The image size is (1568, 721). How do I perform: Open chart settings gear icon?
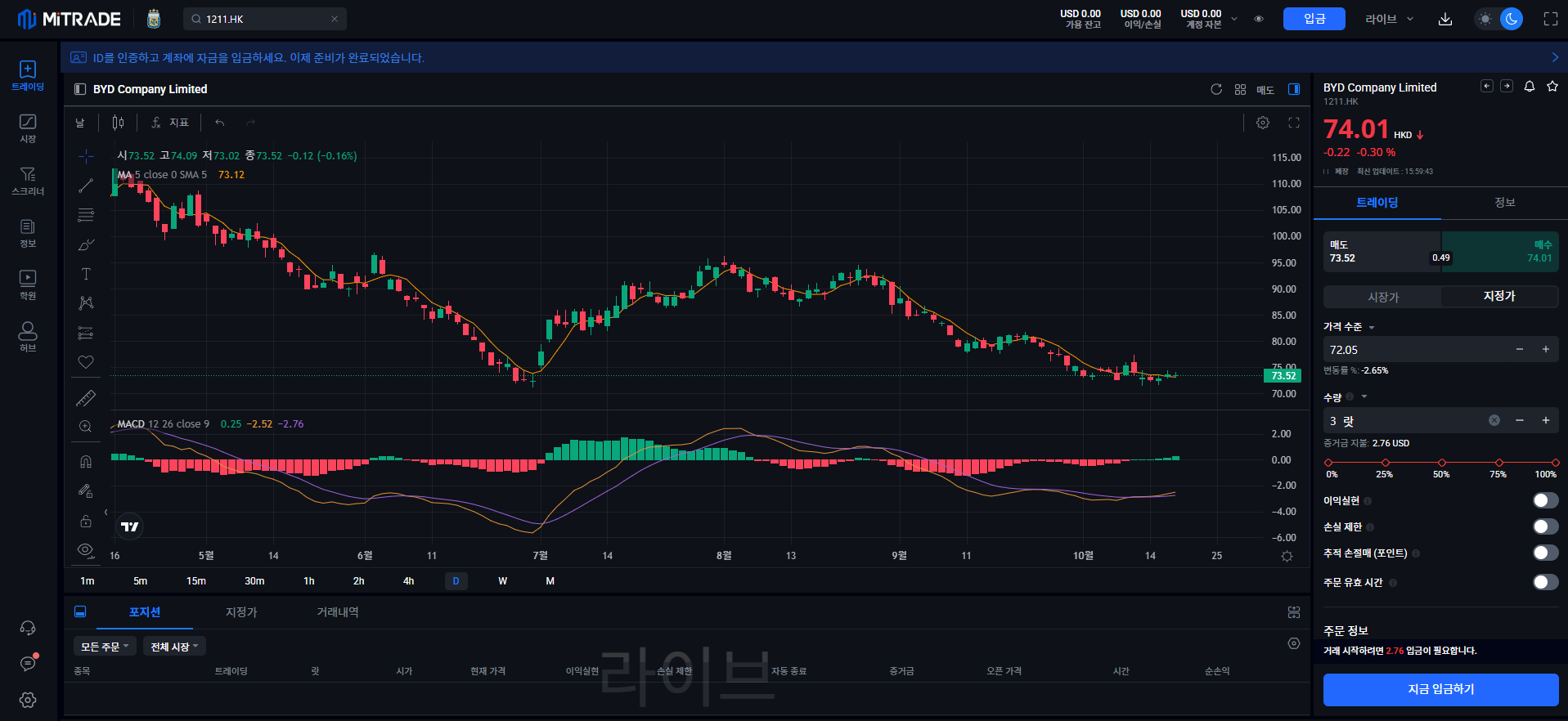(1263, 123)
